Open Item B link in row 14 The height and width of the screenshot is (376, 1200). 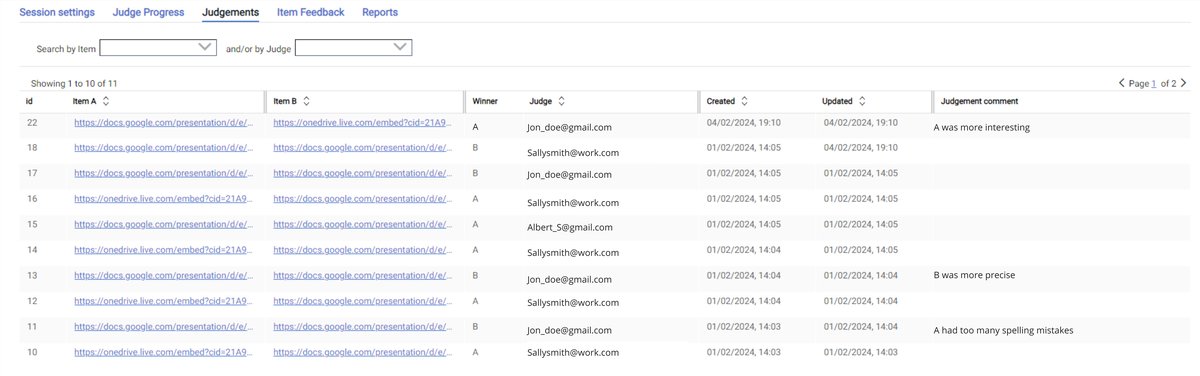[x=362, y=249]
